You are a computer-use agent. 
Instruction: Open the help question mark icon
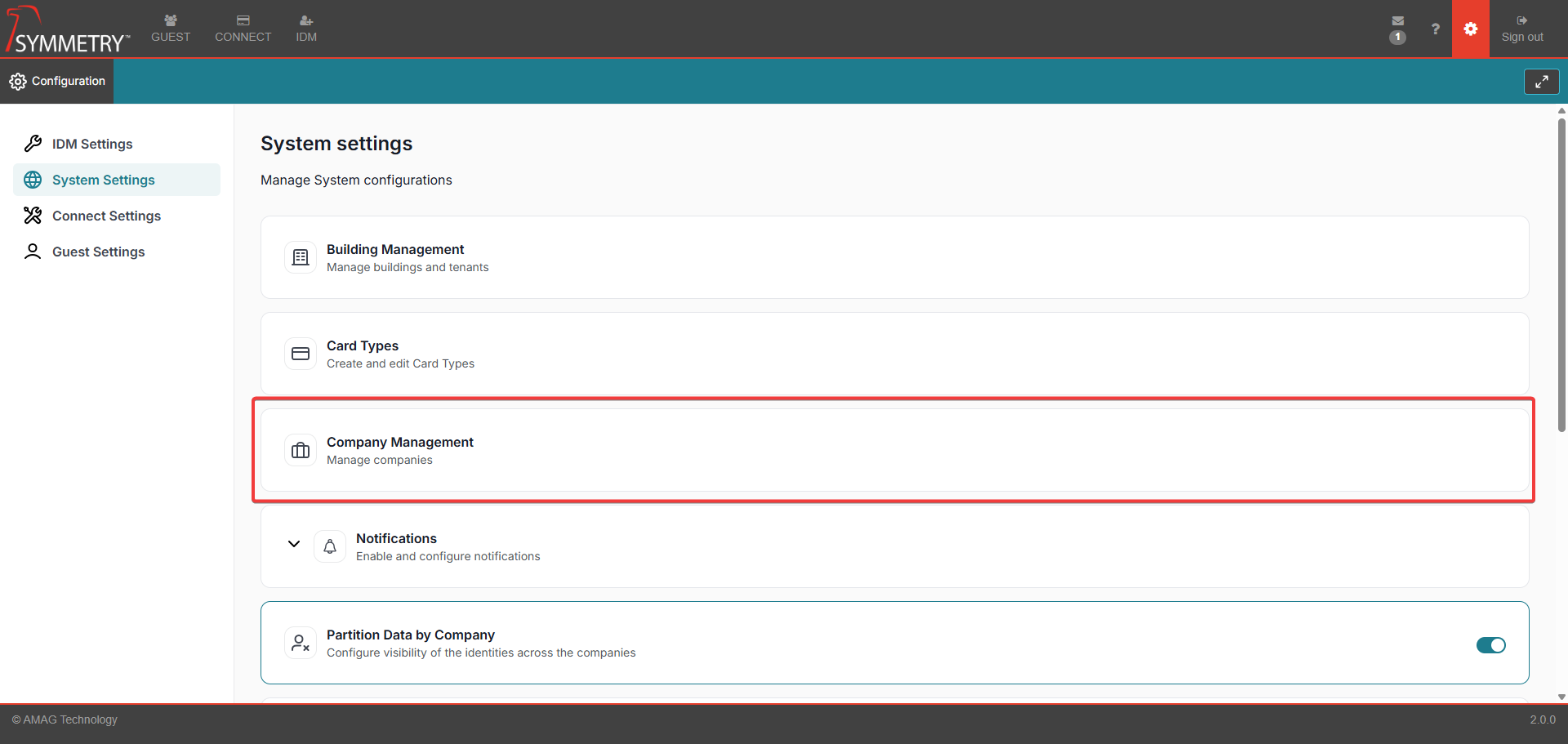(x=1435, y=29)
